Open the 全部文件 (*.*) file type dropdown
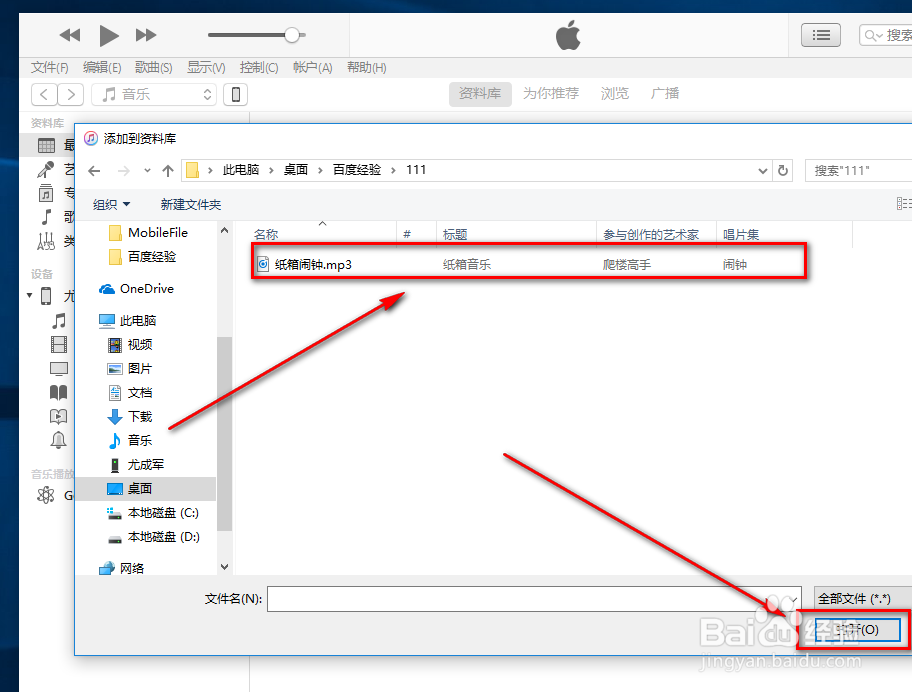Image resolution: width=912 pixels, height=692 pixels. [x=863, y=598]
